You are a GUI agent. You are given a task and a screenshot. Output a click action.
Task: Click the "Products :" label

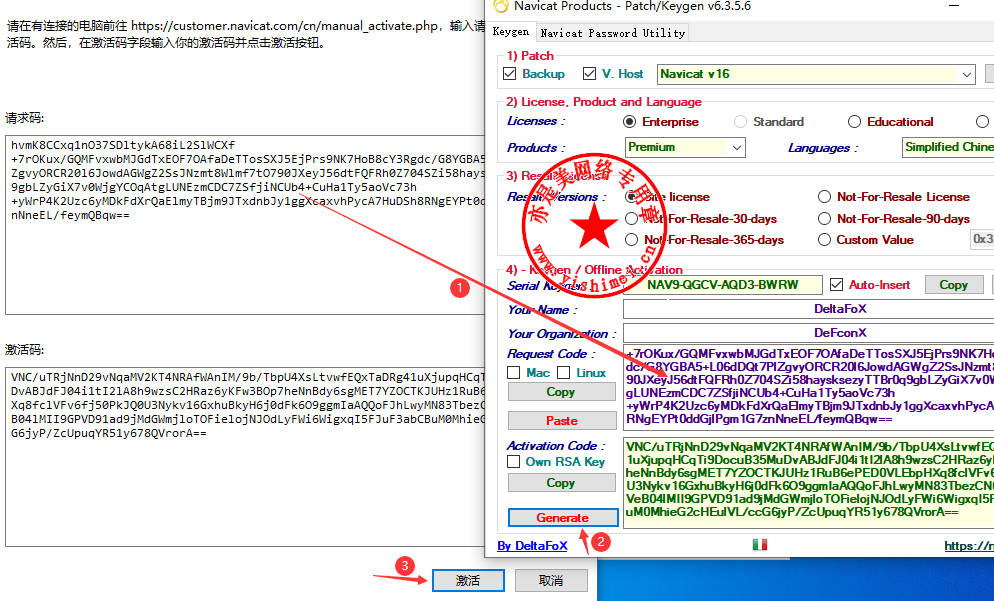536,148
